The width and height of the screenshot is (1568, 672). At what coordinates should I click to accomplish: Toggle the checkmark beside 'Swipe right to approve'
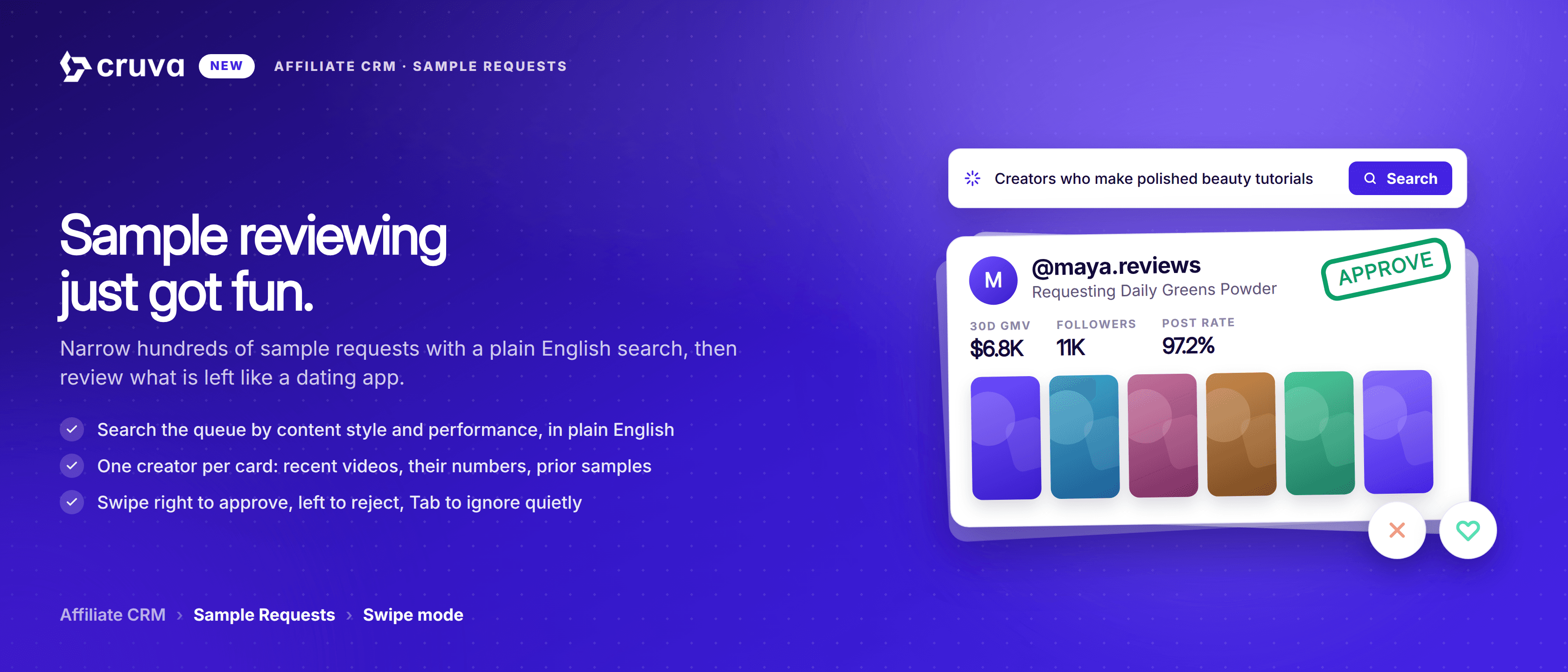72,502
